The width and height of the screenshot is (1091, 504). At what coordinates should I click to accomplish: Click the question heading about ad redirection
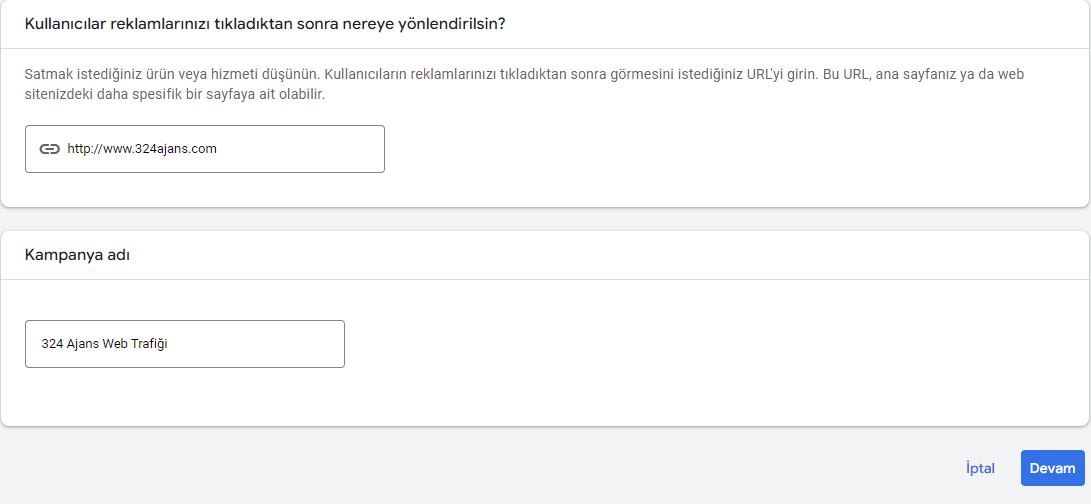(265, 23)
